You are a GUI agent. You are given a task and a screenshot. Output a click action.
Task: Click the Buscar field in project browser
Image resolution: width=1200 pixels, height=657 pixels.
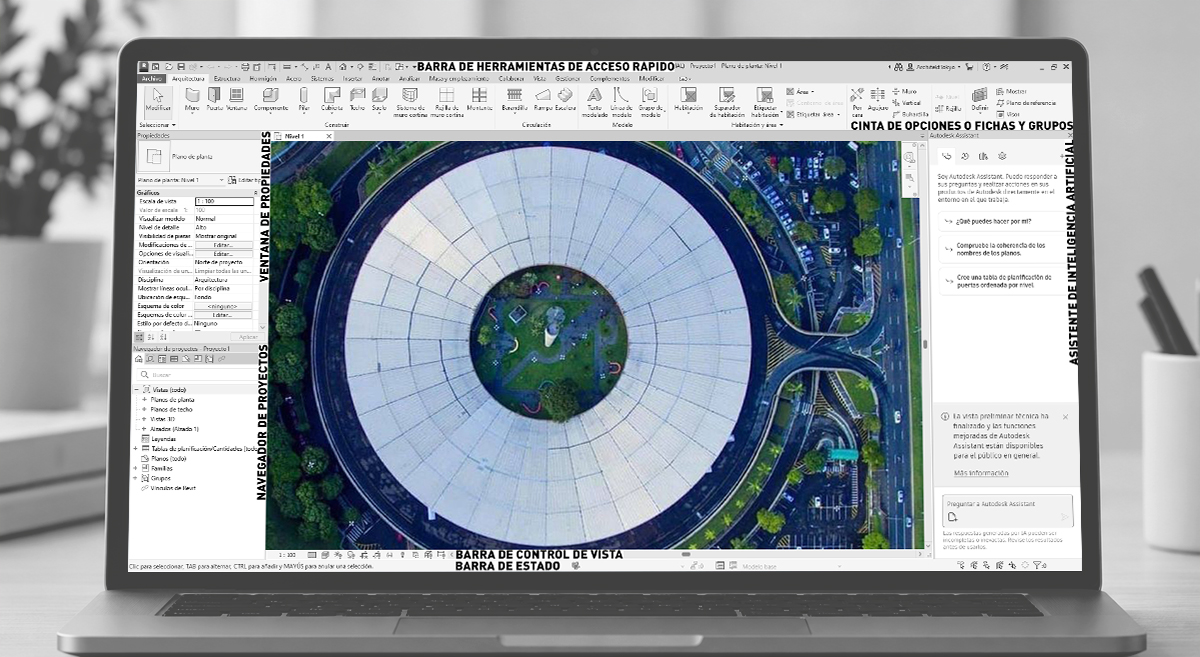tap(196, 374)
